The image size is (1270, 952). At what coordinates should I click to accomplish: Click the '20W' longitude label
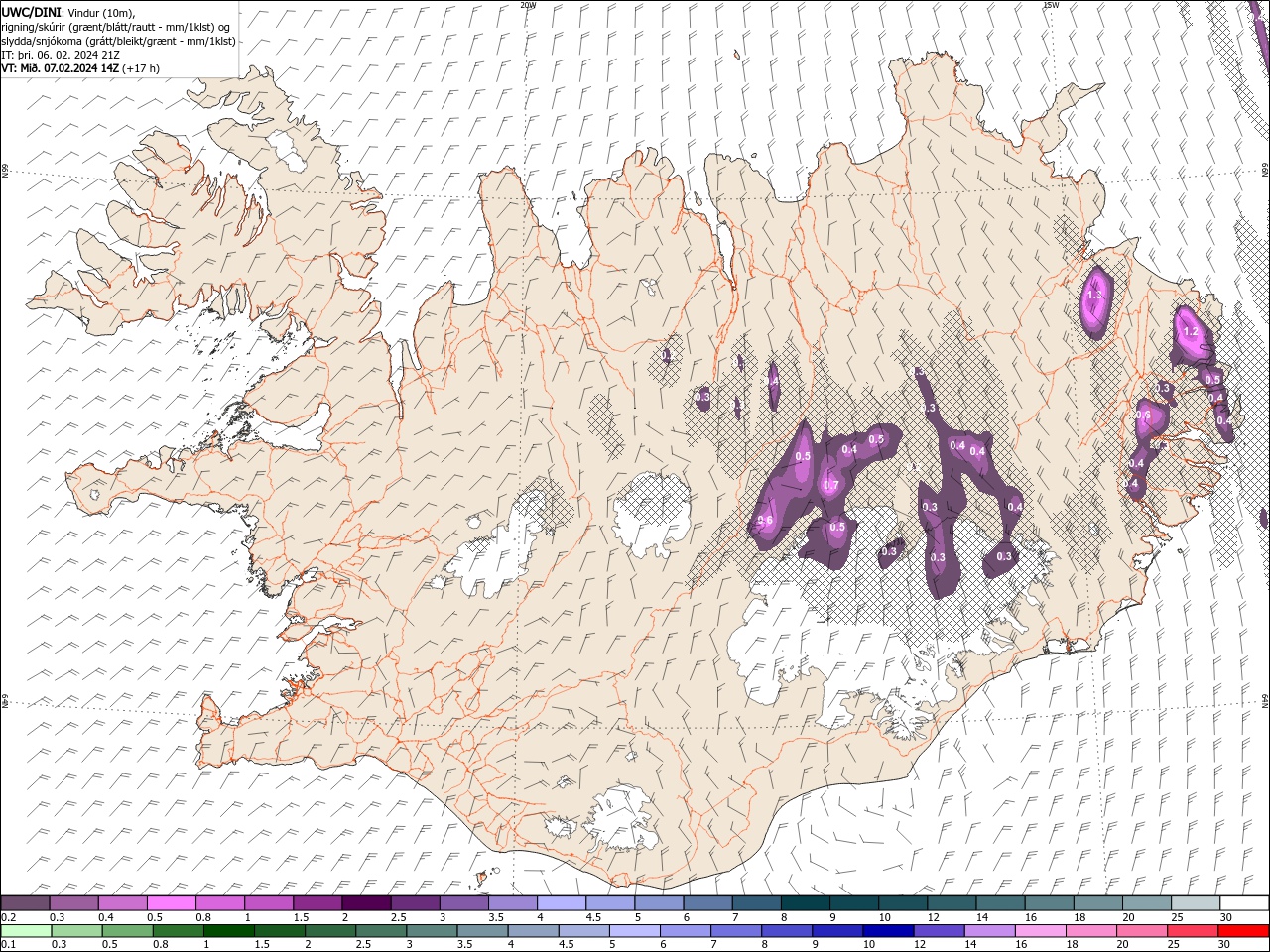click(x=528, y=5)
